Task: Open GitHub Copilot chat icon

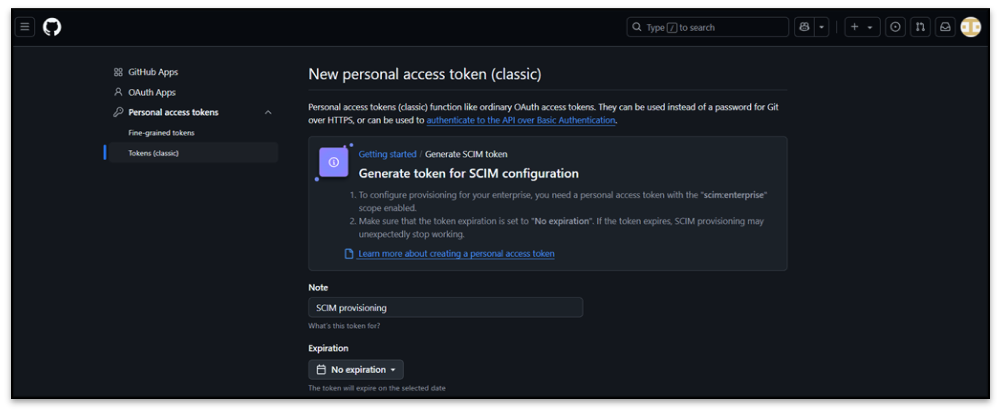Action: 804,27
